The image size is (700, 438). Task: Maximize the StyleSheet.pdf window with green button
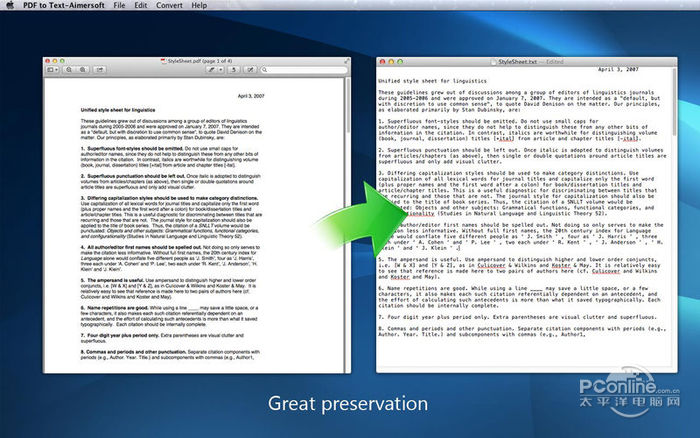(x=62, y=61)
